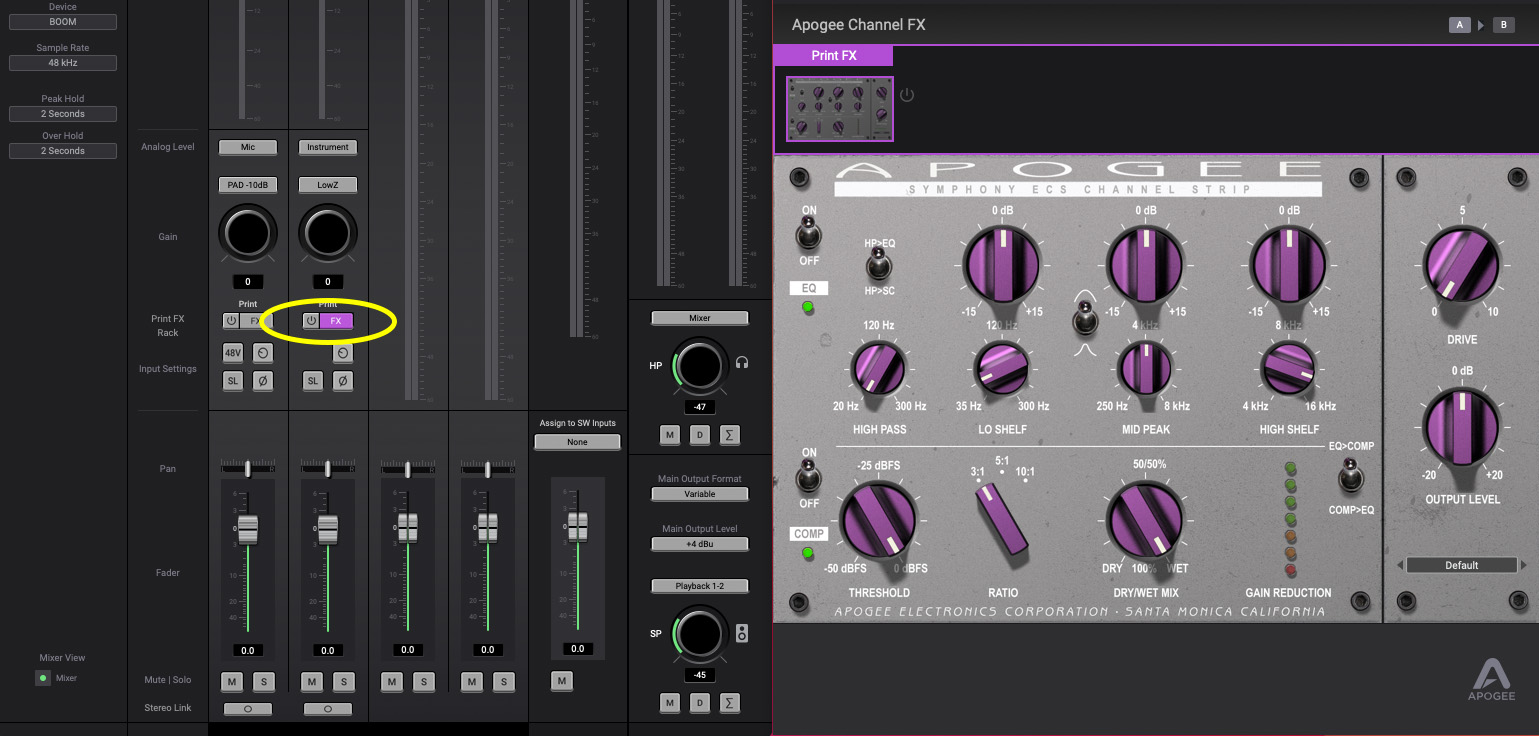Open the Device dropdown showing BOOM
The image size is (1539, 736).
click(x=63, y=22)
